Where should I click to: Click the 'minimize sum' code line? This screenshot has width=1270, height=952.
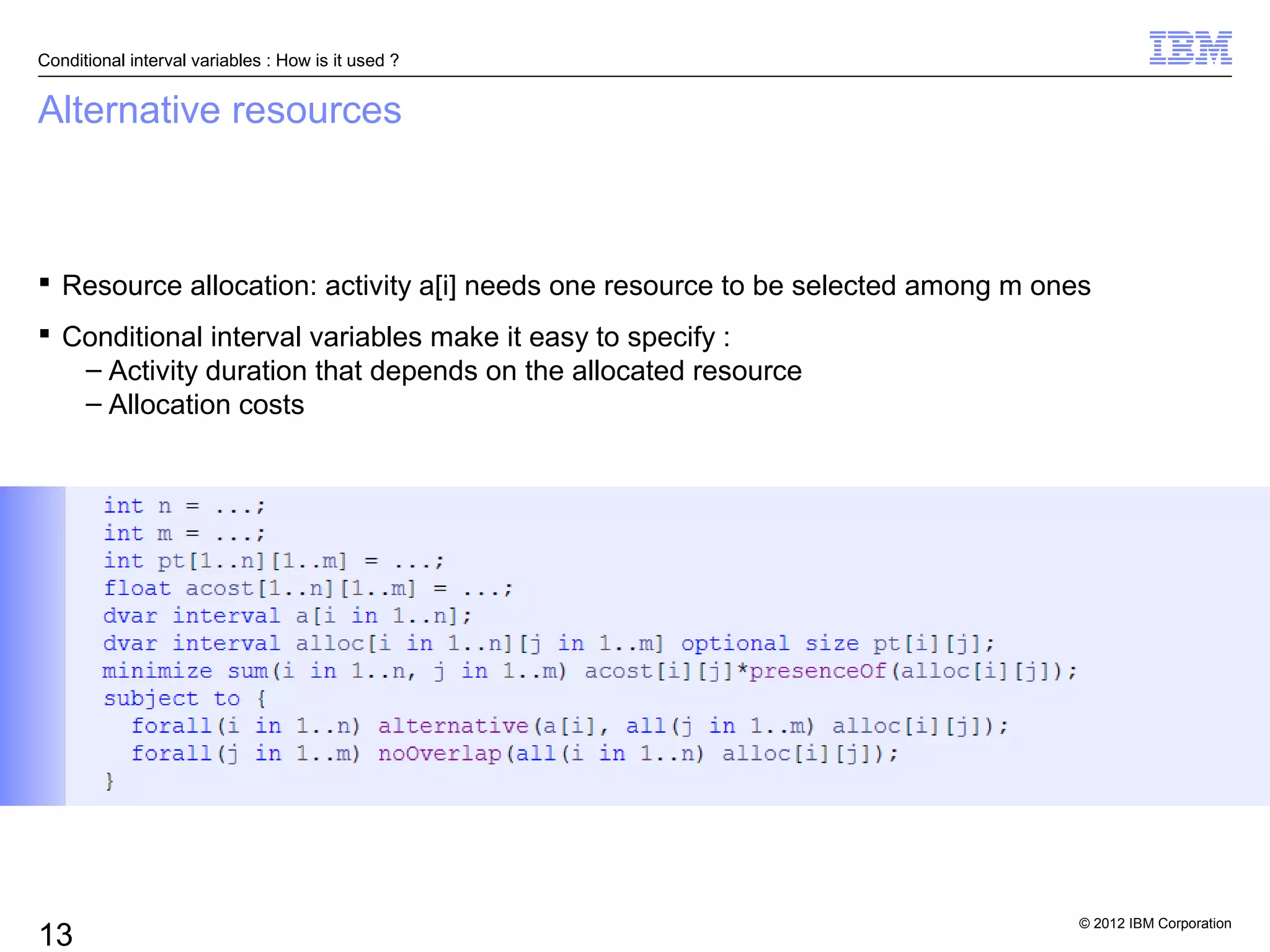coord(590,671)
